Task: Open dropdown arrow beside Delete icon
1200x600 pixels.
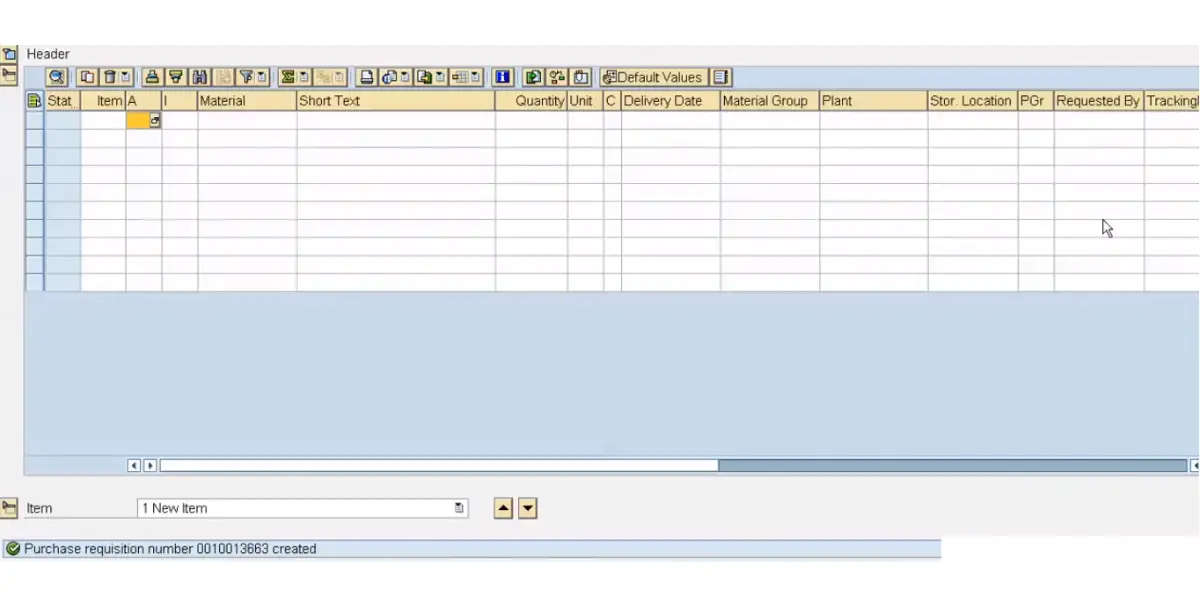Action: [125, 77]
